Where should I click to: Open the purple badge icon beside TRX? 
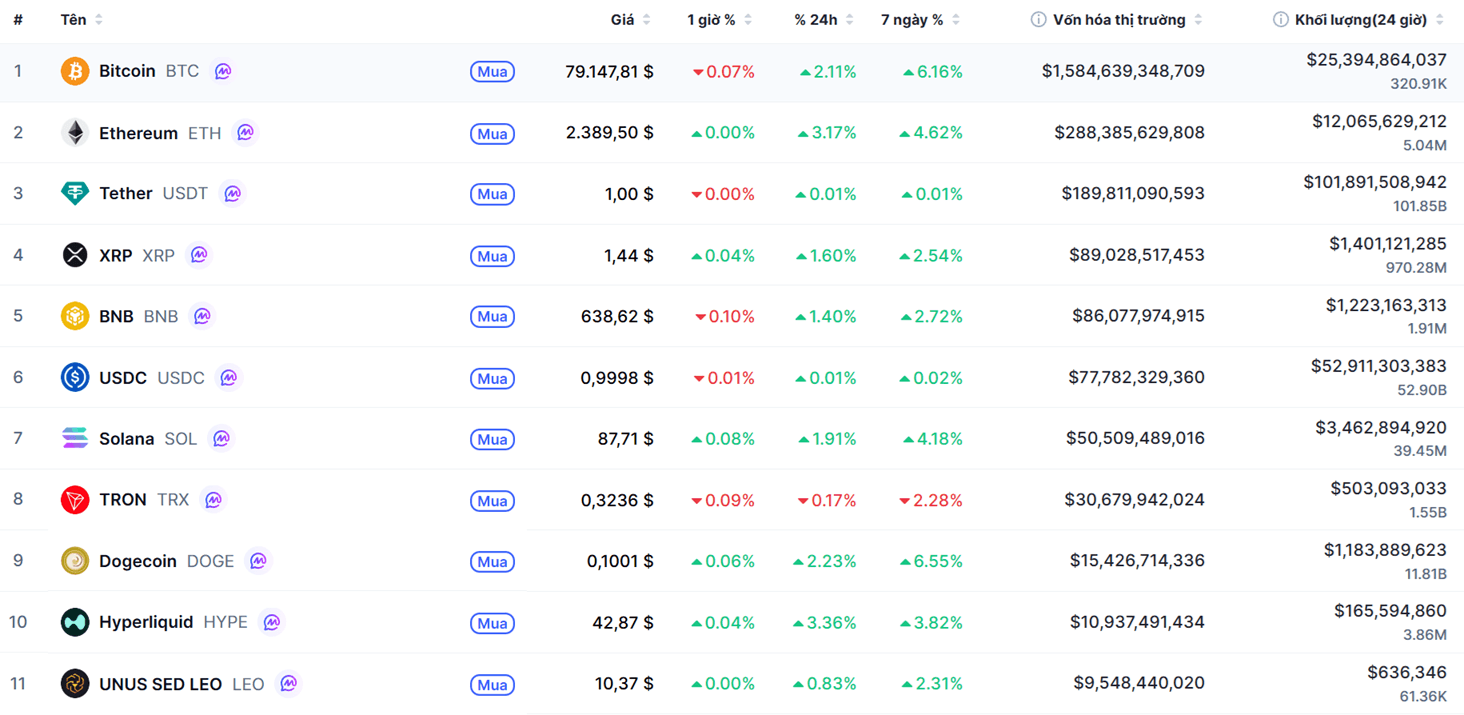point(213,499)
